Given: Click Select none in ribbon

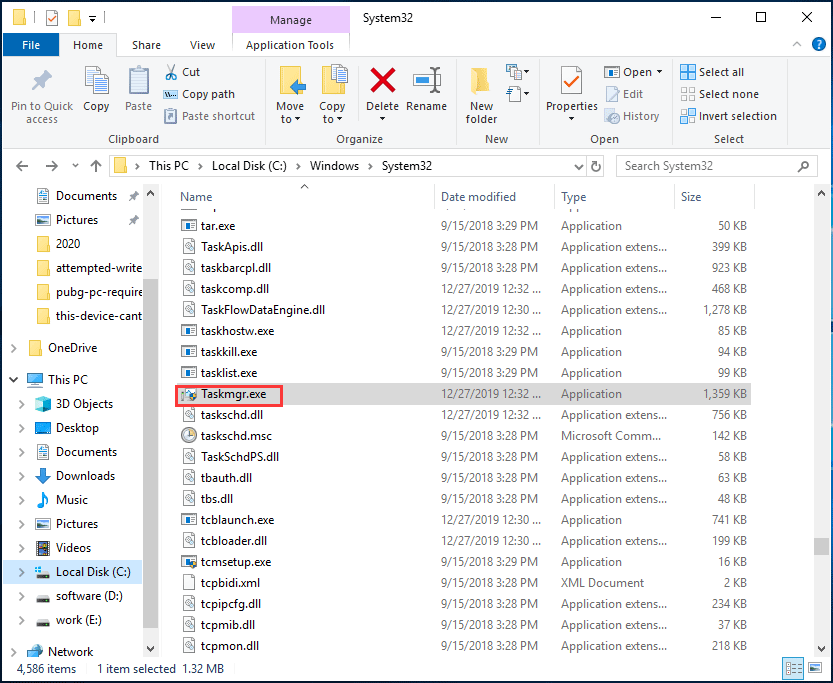Looking at the screenshot, I should point(720,94).
